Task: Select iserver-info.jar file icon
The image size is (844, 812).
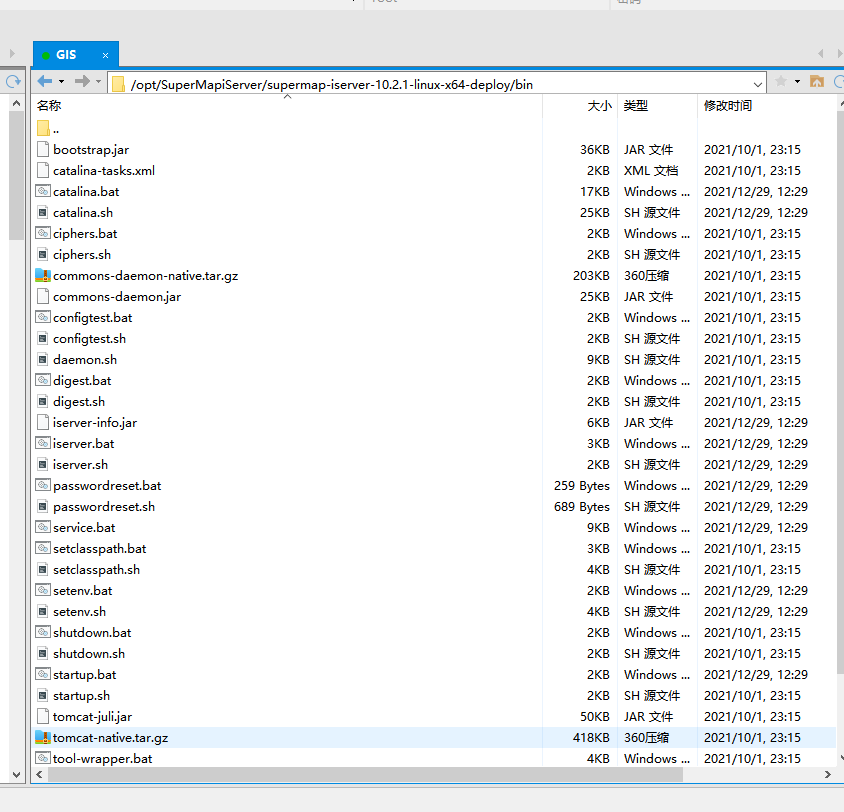Action: pos(43,422)
